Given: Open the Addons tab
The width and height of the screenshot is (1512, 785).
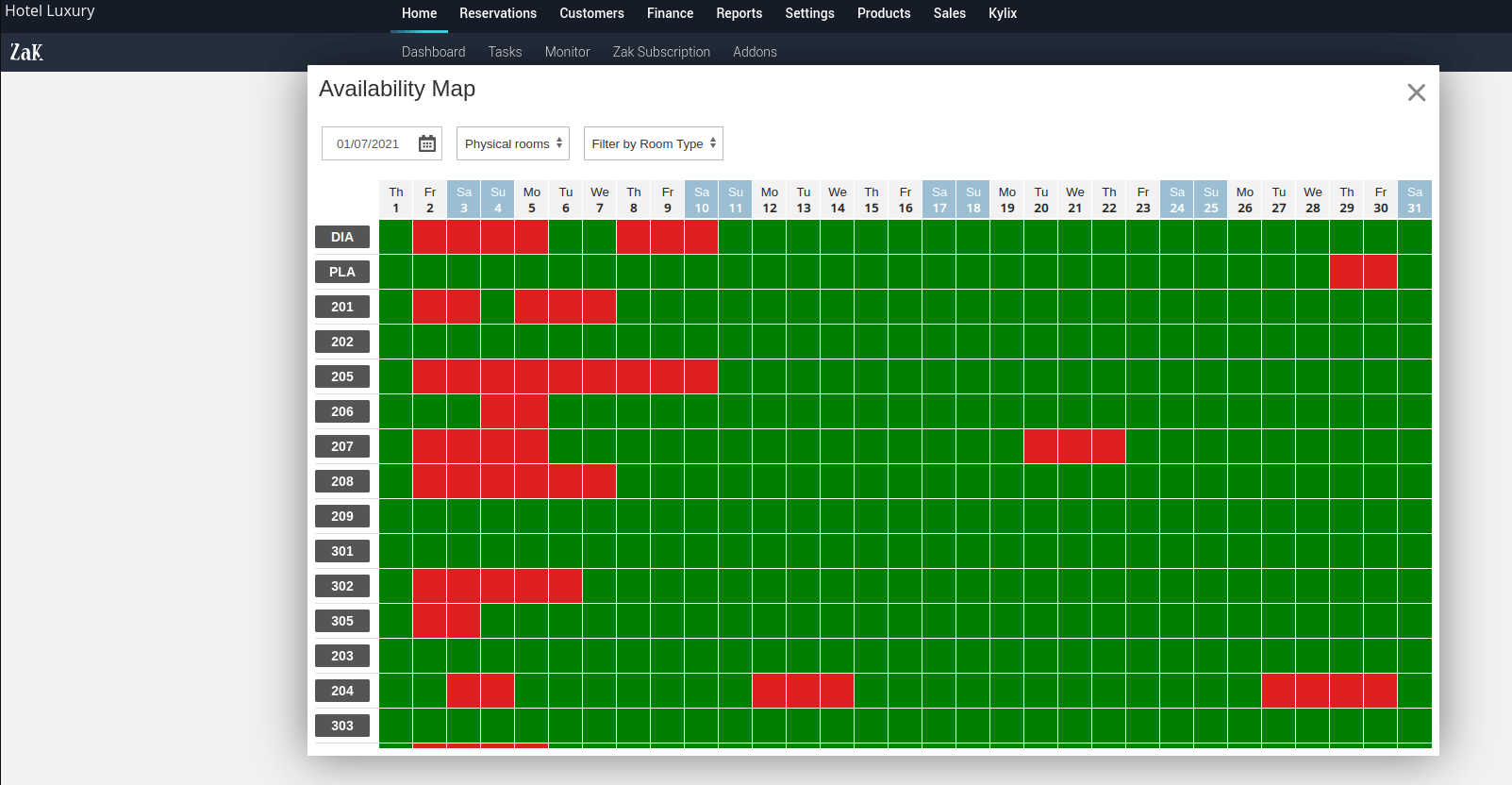Looking at the screenshot, I should point(755,52).
